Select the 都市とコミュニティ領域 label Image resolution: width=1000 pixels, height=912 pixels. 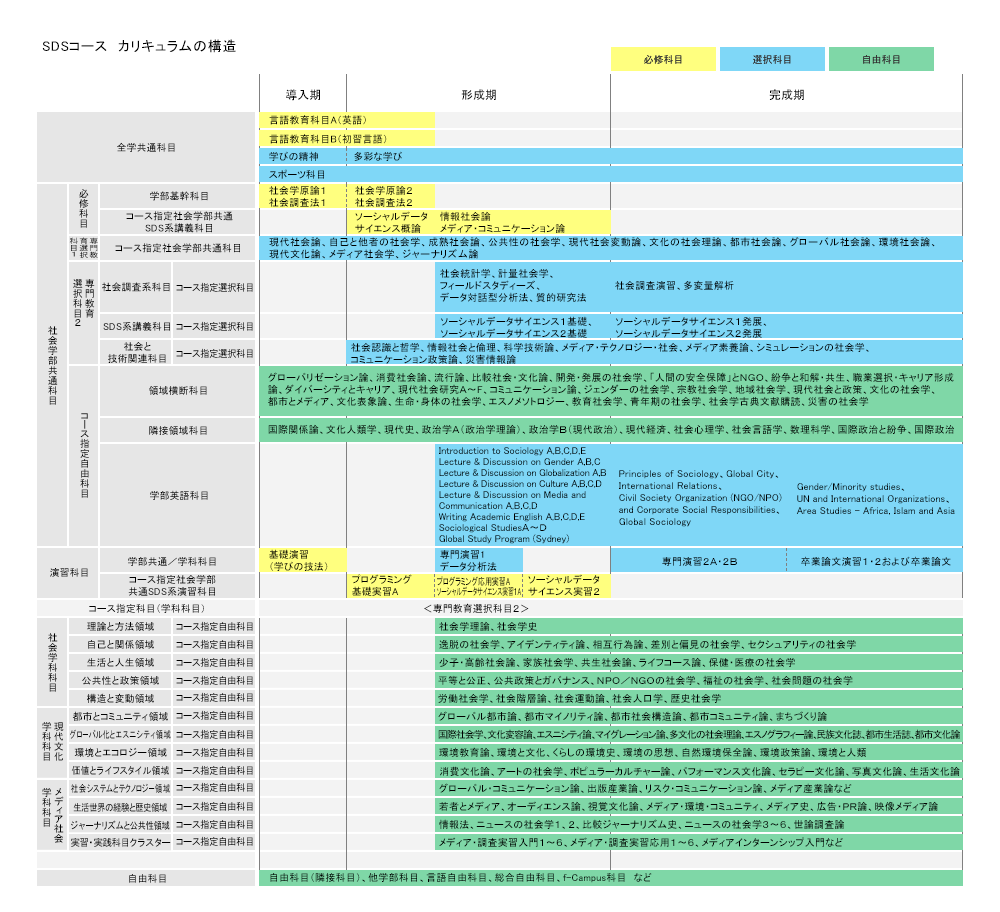coord(121,716)
